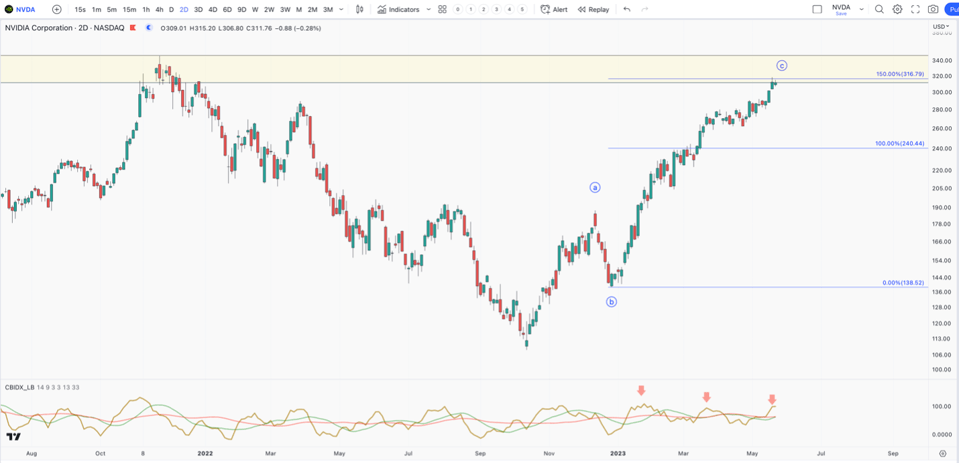
Task: Start bar Replay mode
Action: point(593,10)
